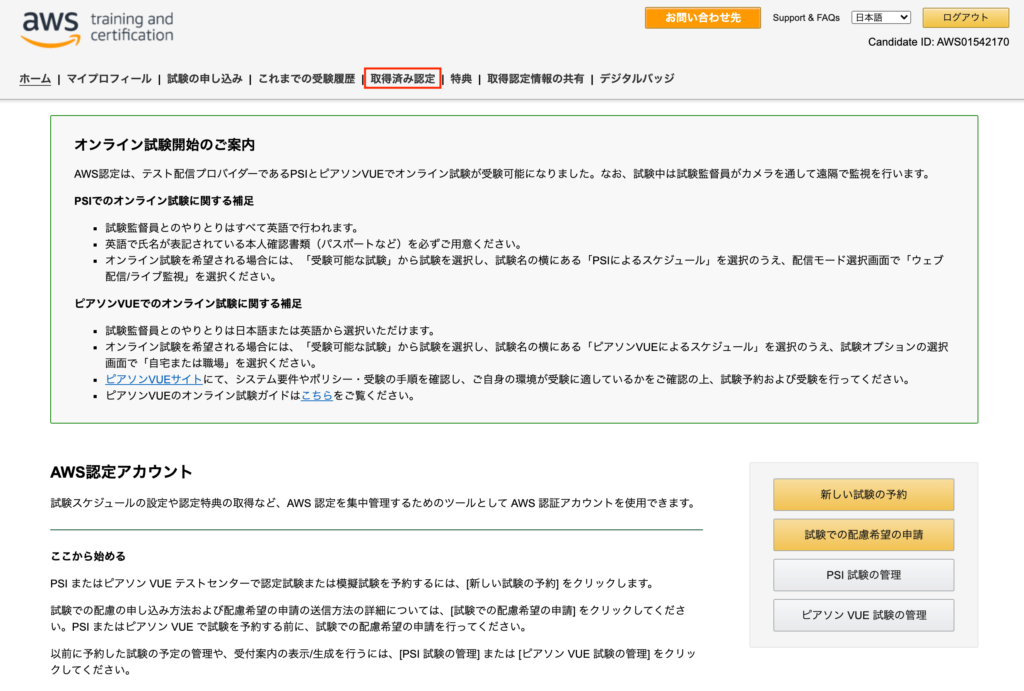
Task: Click the 試験での配慮希望の申請 button
Action: (863, 535)
